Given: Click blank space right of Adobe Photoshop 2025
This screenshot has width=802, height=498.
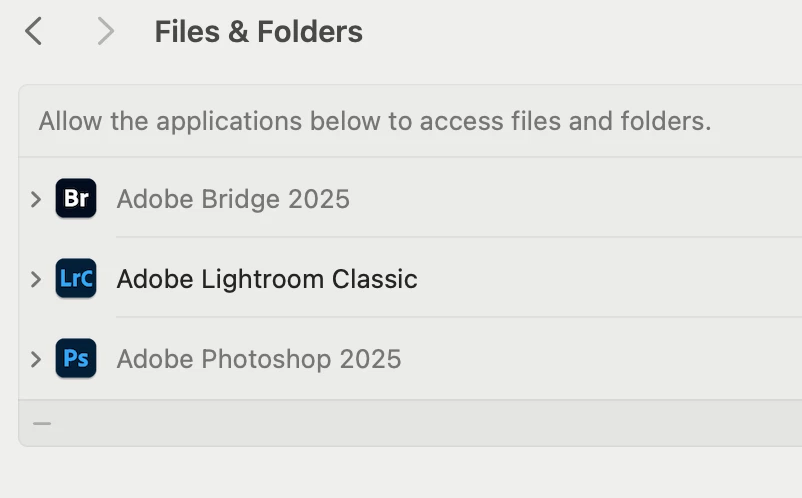Looking at the screenshot, I should click(x=600, y=358).
